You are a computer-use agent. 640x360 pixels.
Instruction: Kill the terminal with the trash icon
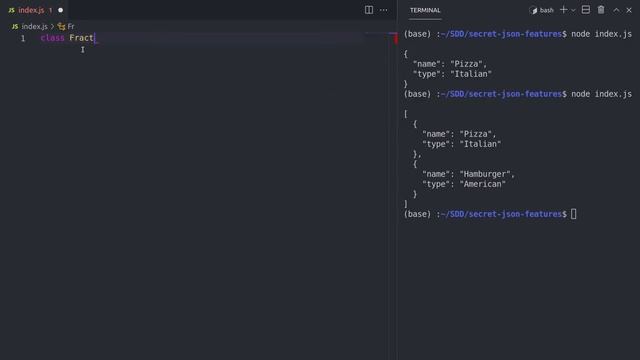(601, 10)
